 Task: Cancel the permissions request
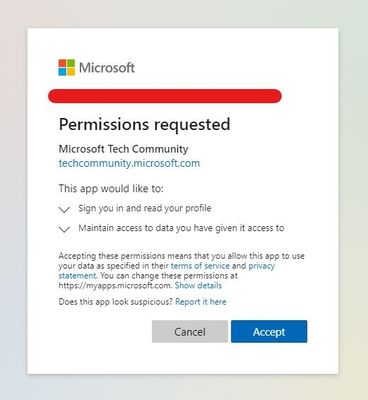point(190,332)
